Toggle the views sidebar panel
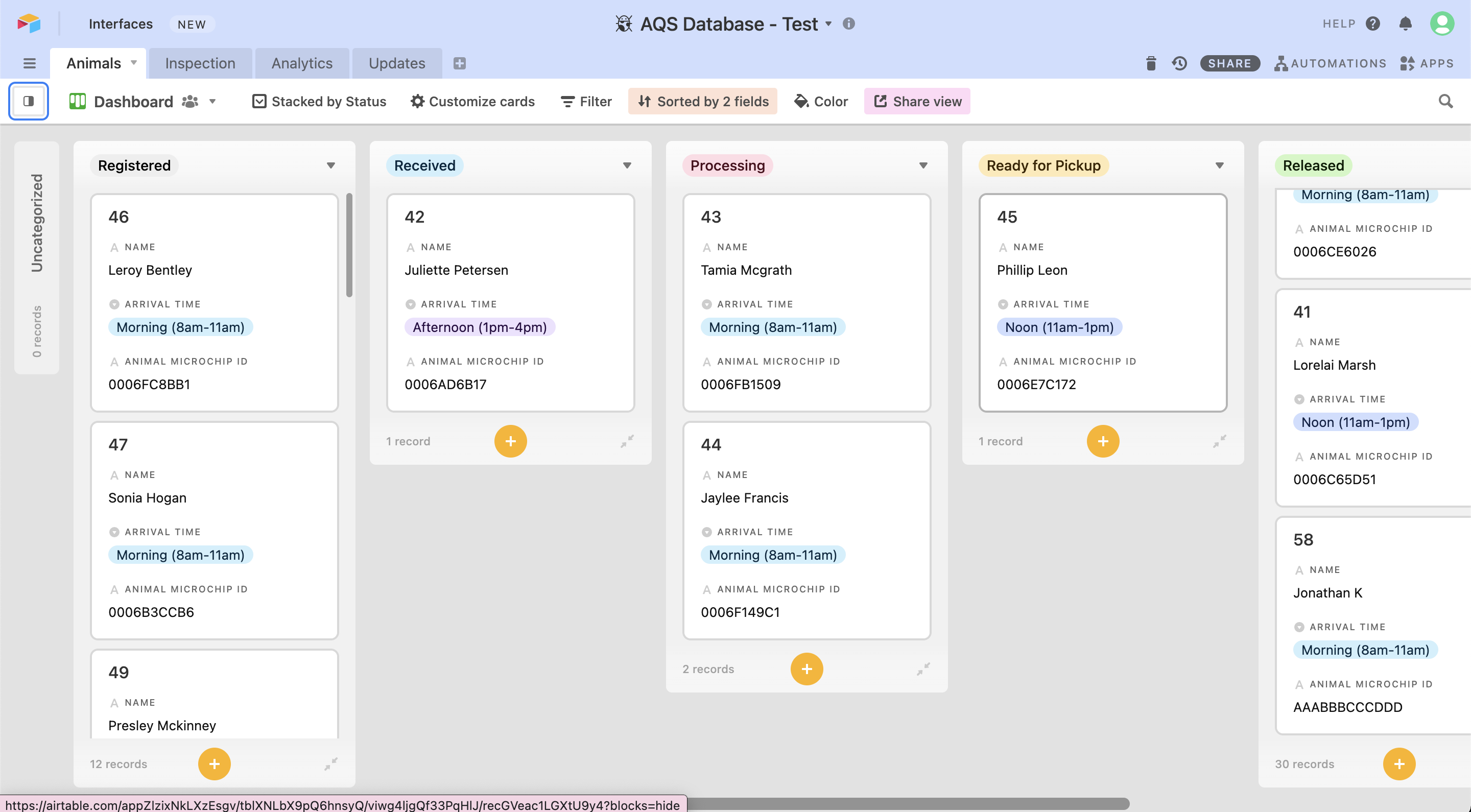Screen dimensions: 1471x812 28,101
